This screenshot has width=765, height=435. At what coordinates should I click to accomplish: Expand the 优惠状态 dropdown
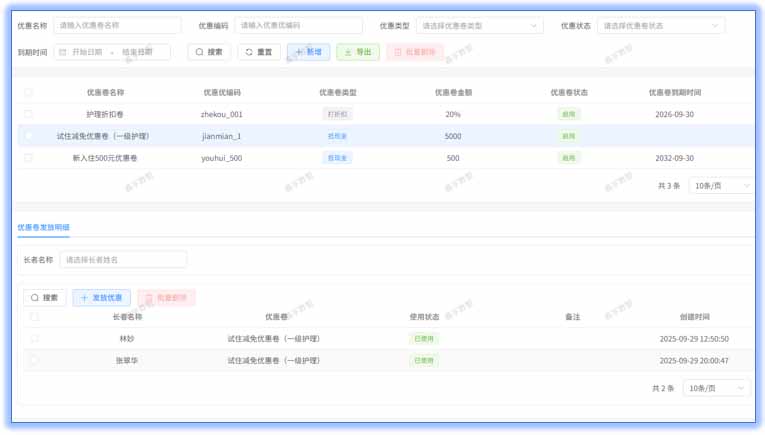[660, 26]
